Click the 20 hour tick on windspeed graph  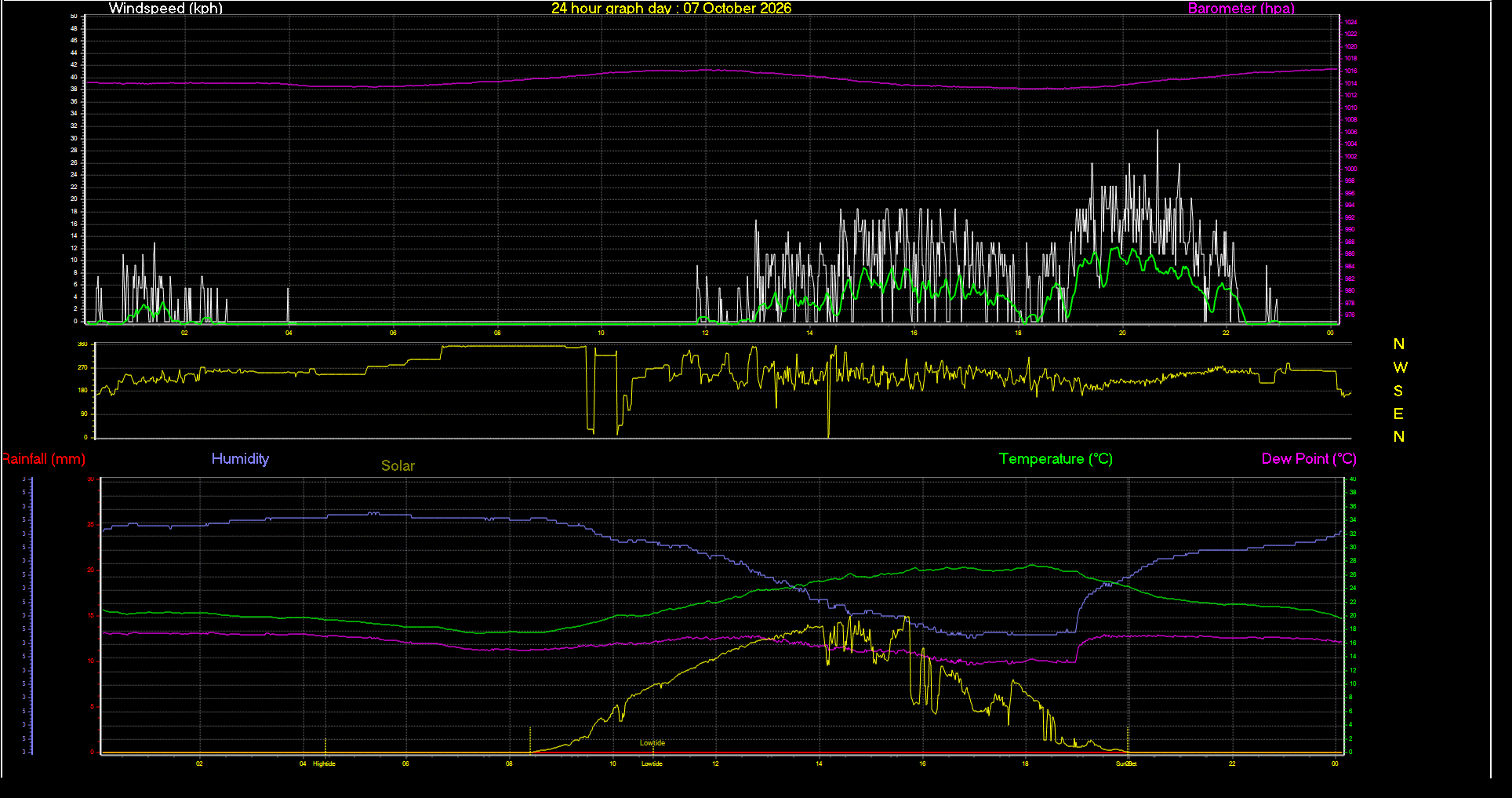click(x=1122, y=333)
